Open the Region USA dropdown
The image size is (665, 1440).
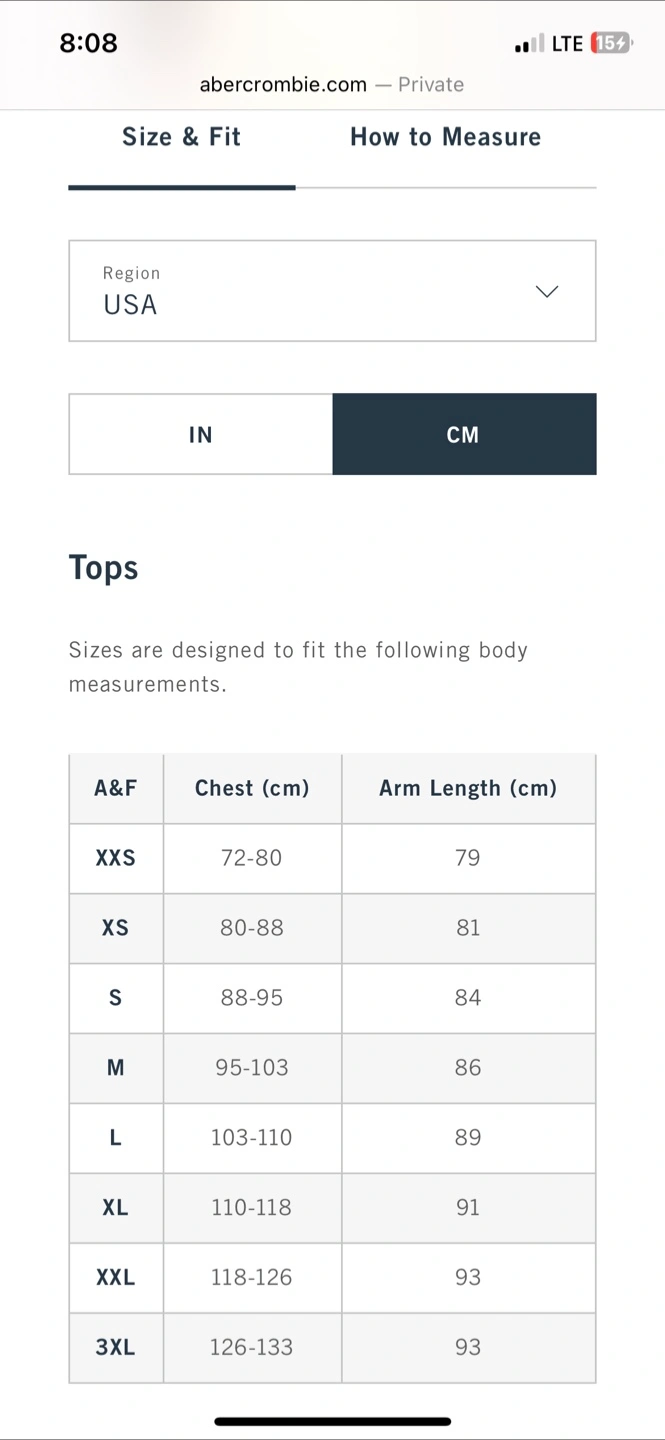click(332, 291)
